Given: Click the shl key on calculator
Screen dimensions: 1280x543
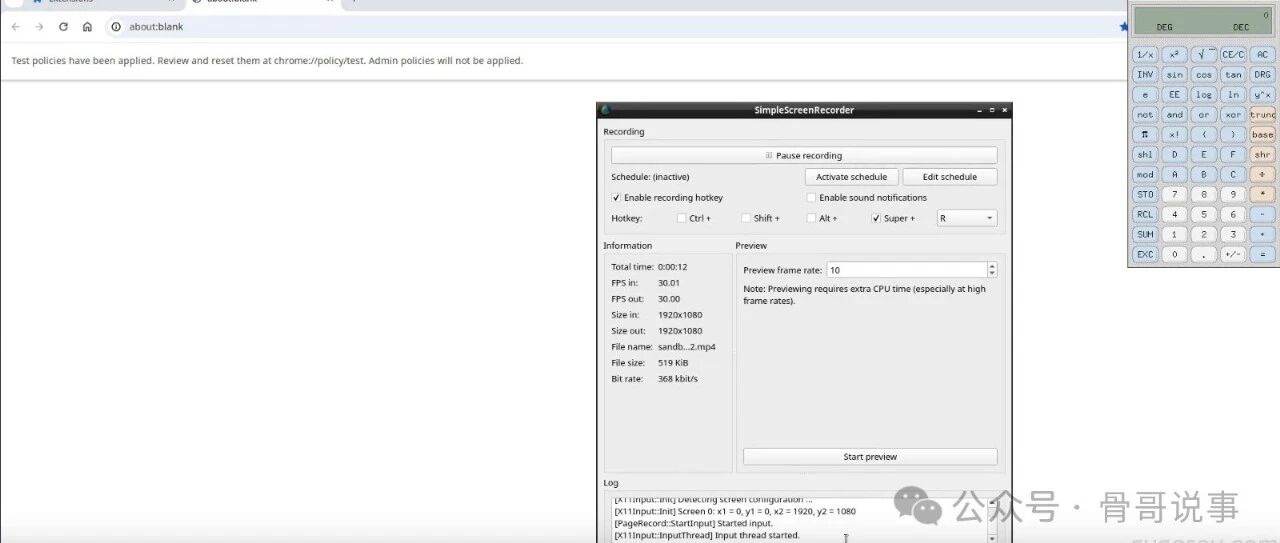Looking at the screenshot, I should pos(1145,154).
